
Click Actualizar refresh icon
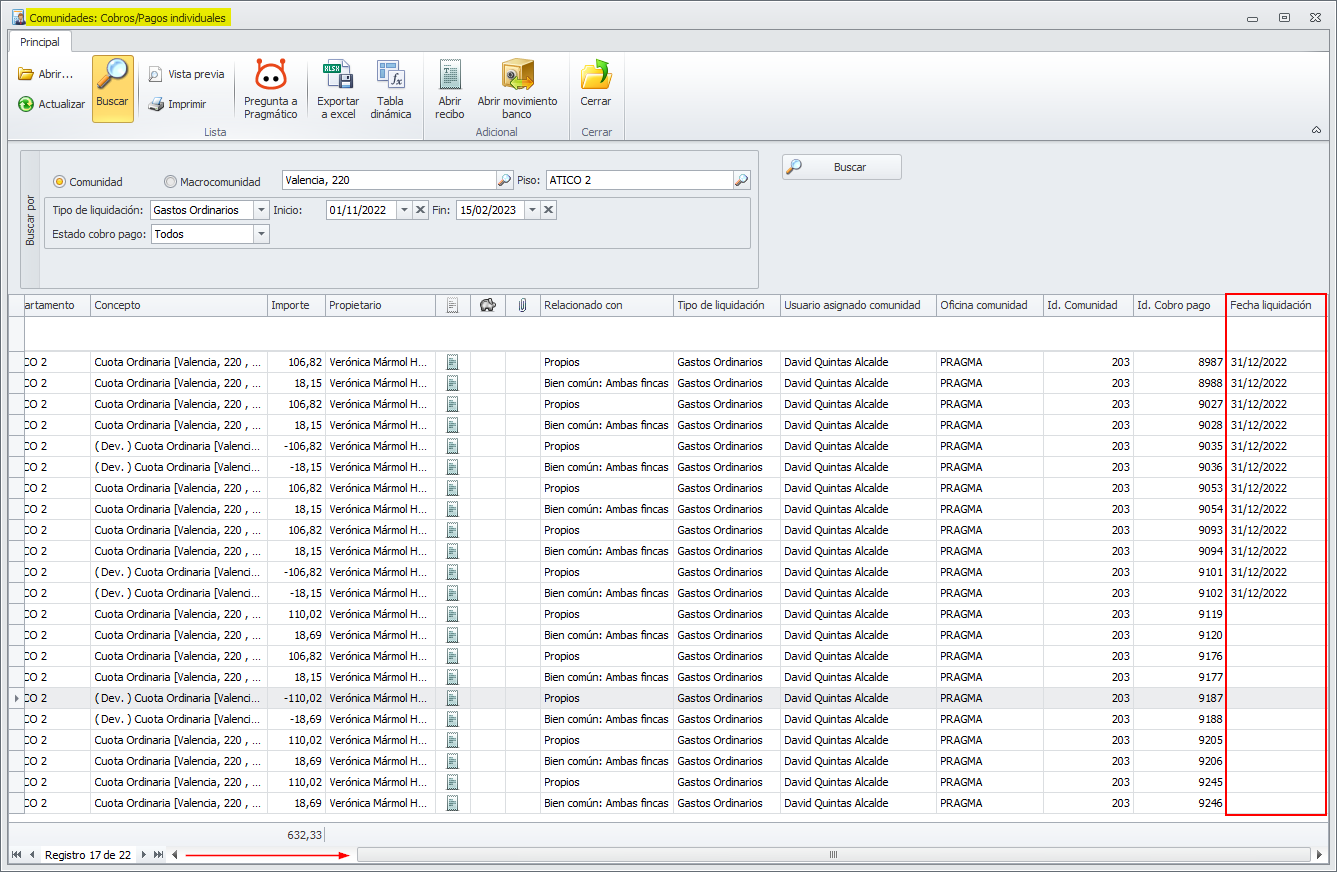point(26,104)
